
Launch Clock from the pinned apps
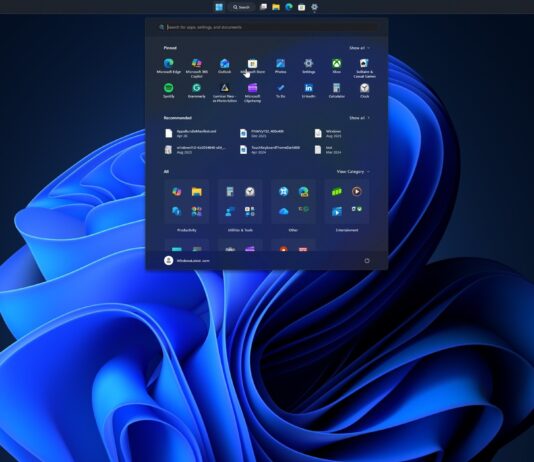364,91
